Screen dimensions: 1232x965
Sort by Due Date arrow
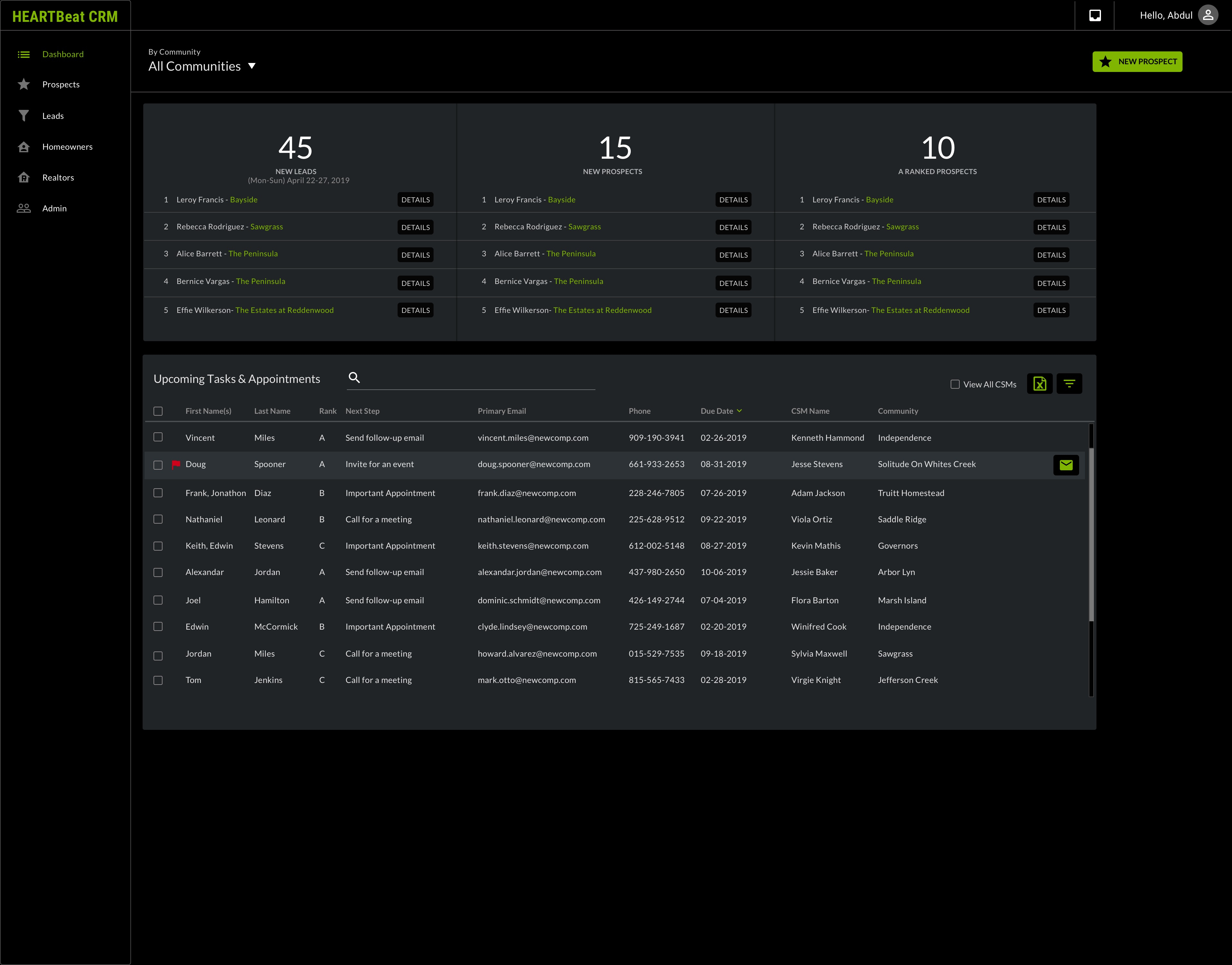click(x=739, y=411)
